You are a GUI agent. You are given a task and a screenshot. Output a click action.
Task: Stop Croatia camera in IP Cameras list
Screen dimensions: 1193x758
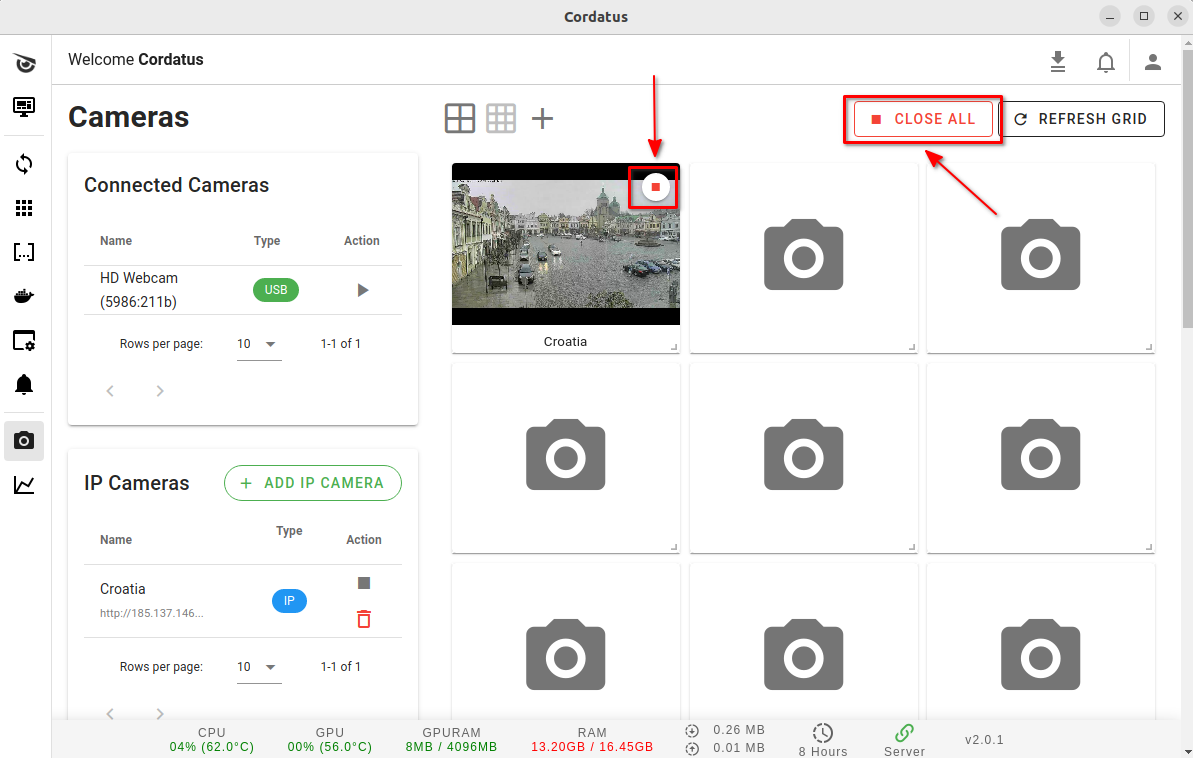364,583
